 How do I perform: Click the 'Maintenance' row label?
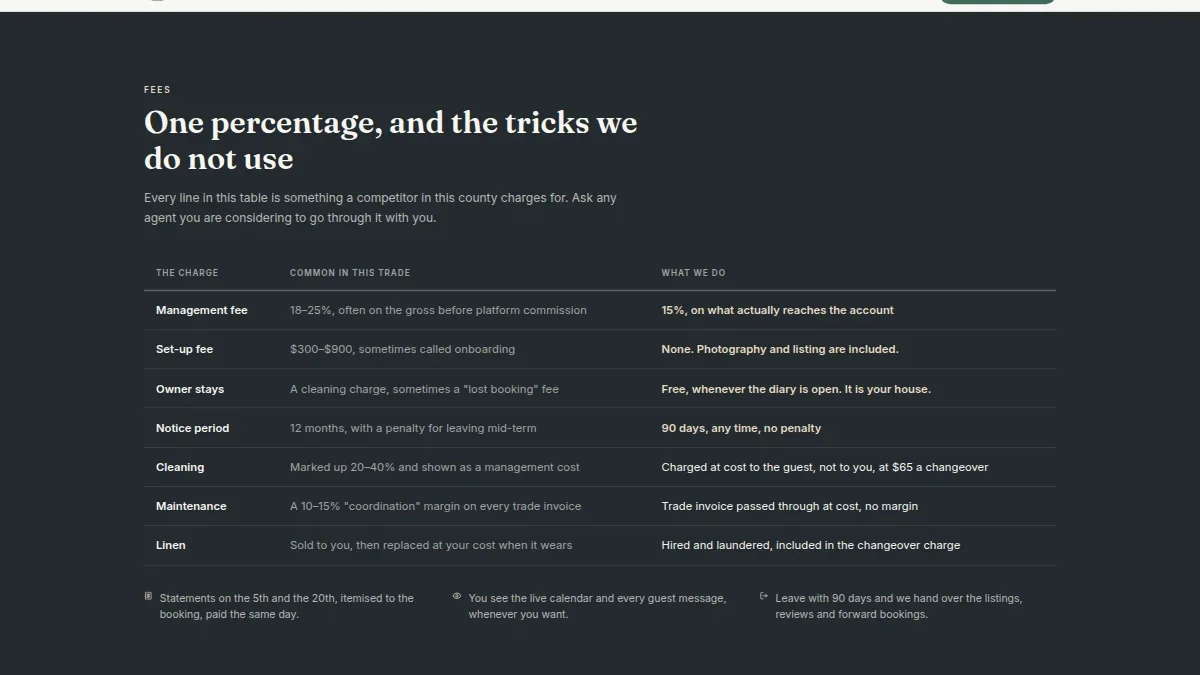[x=191, y=506]
